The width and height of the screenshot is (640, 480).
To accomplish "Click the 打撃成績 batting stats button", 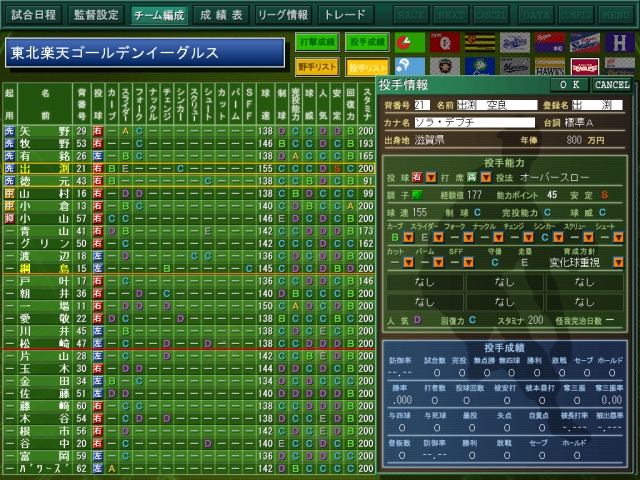I will 317,42.
